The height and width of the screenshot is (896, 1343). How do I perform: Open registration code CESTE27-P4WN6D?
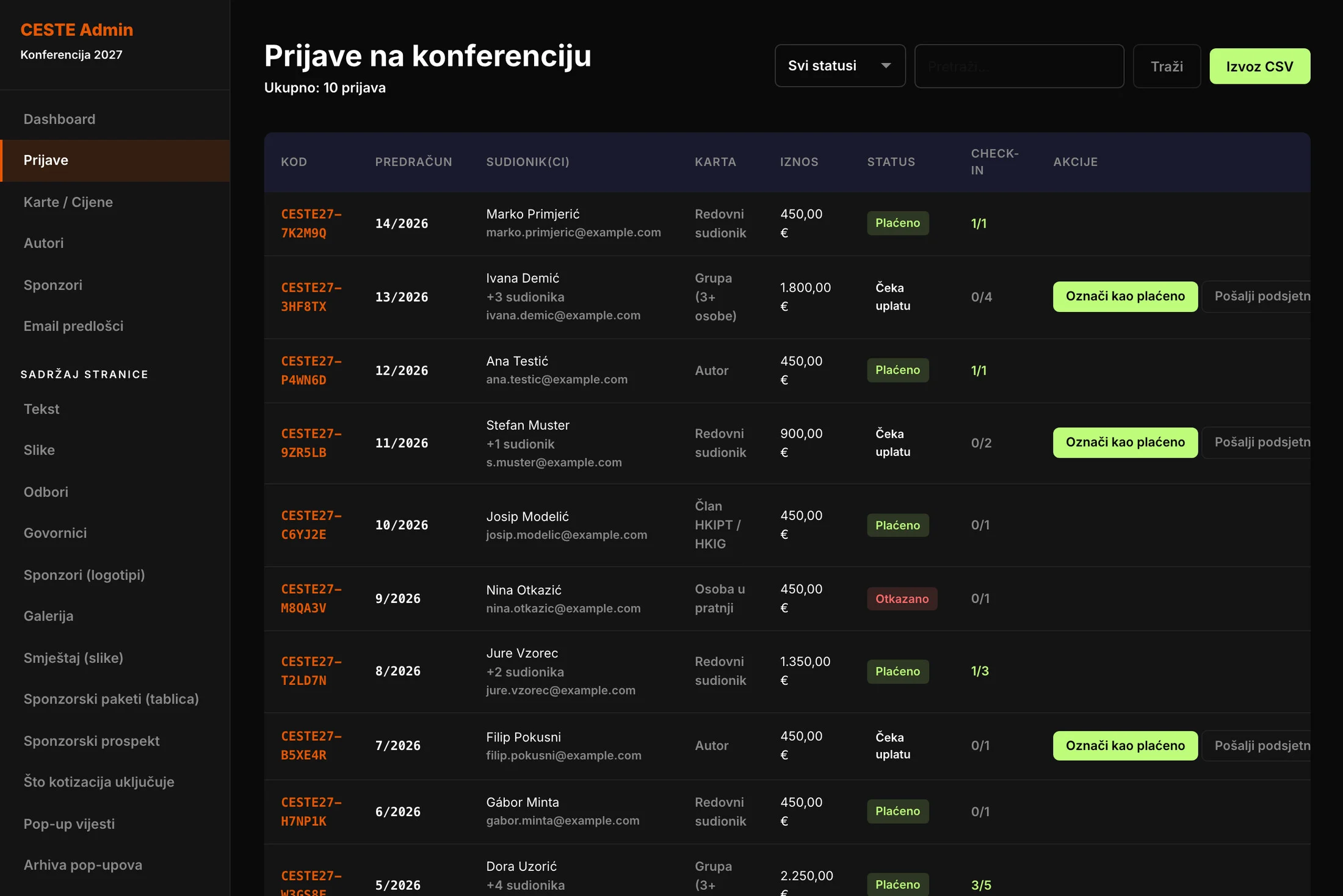click(x=311, y=370)
